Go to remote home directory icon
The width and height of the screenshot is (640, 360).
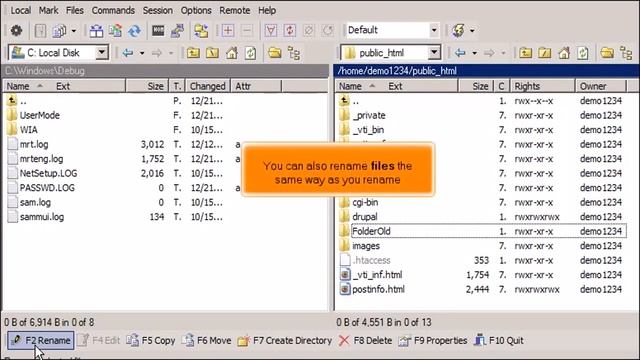[x=564, y=53]
